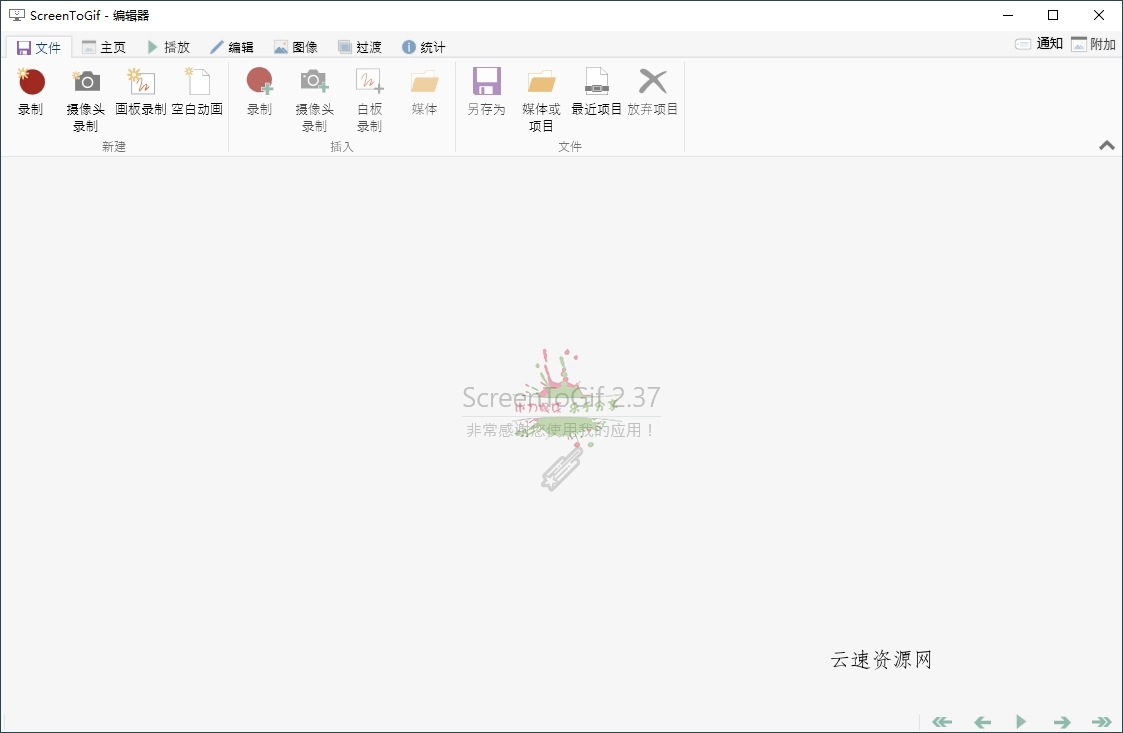Open the 统计 statistics tab
This screenshot has height=733, width=1123.
pyautogui.click(x=423, y=46)
